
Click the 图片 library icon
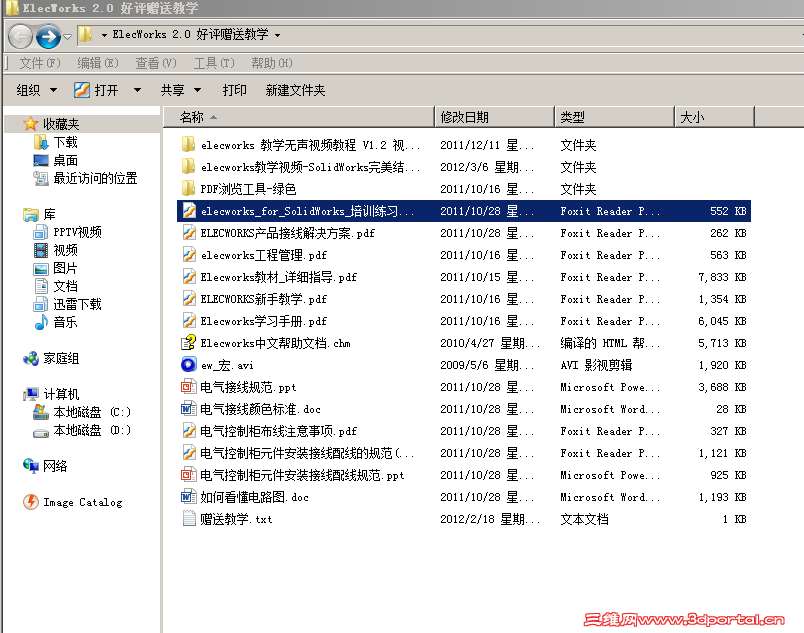41,269
